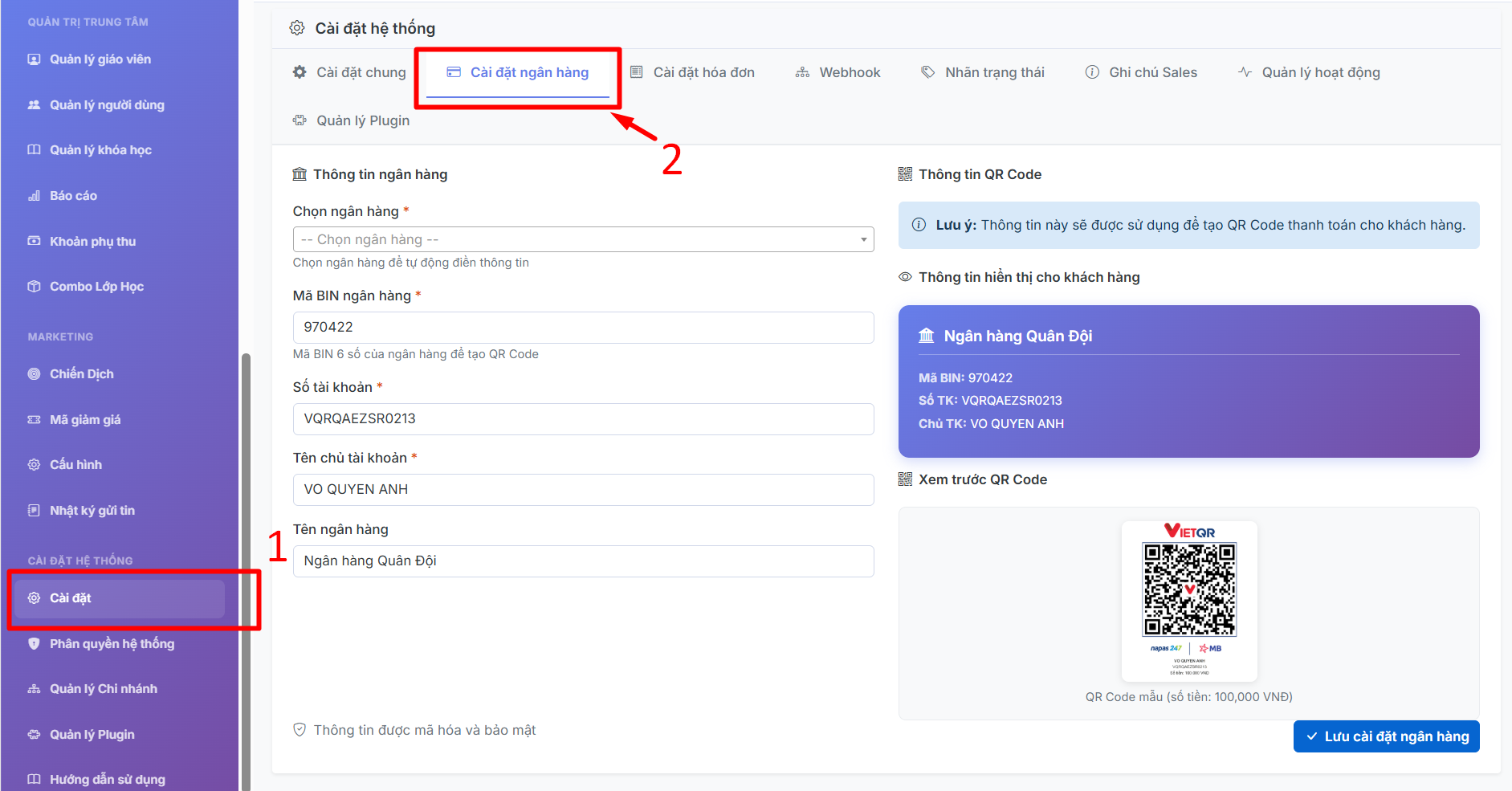Click the Quản lý hoạt động pulse icon
Screen dimensions: 1512x791
coord(1245,72)
